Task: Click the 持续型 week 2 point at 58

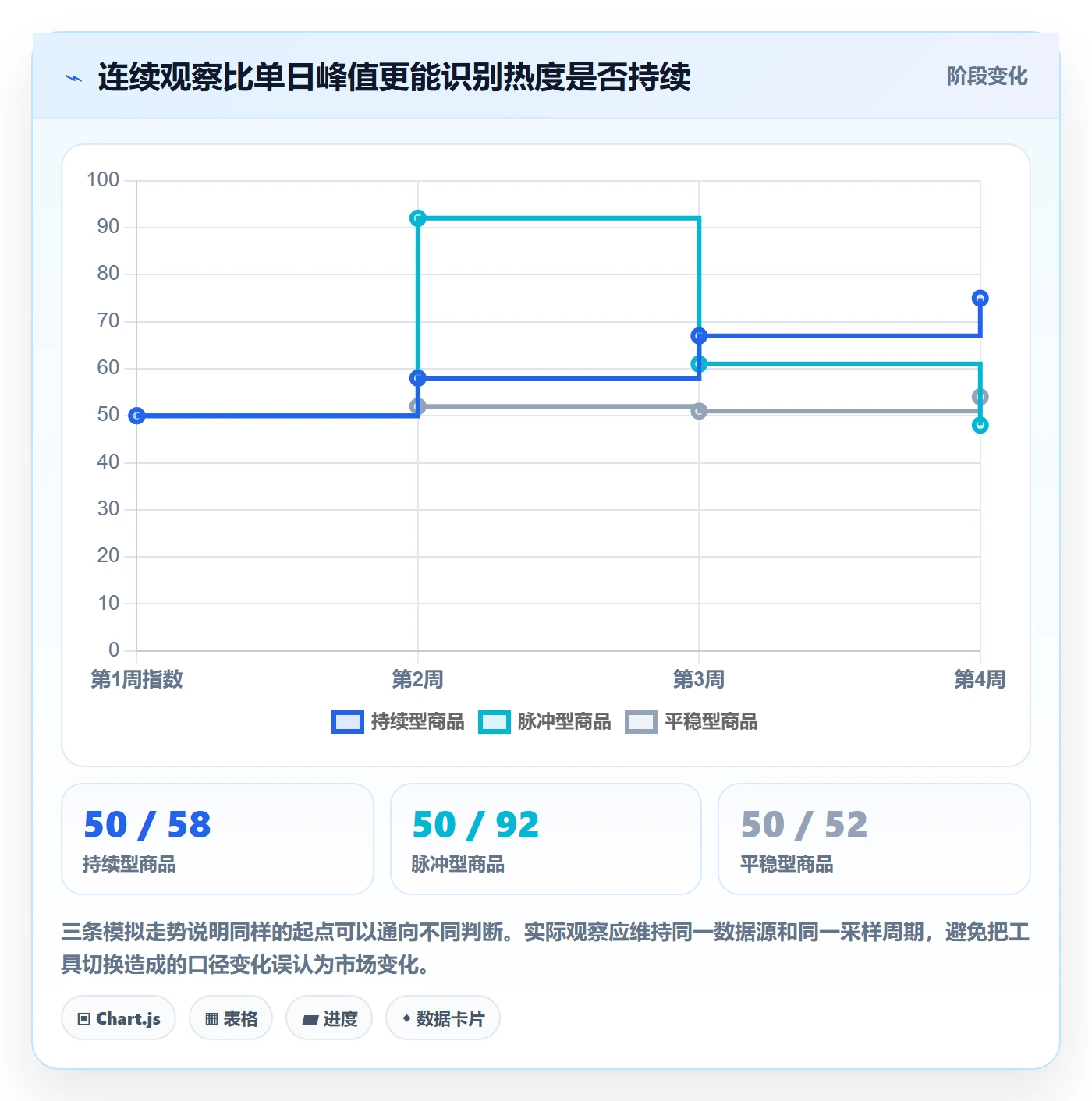Action: click(x=418, y=378)
